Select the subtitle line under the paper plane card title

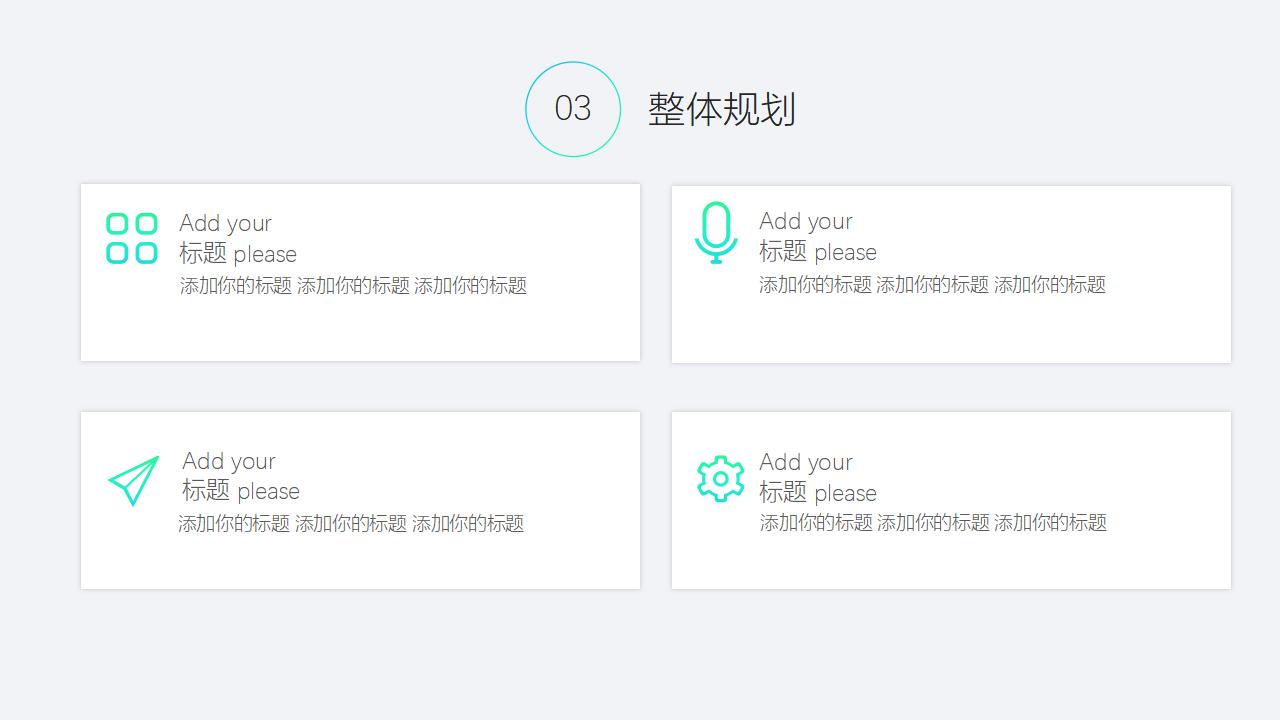(351, 524)
